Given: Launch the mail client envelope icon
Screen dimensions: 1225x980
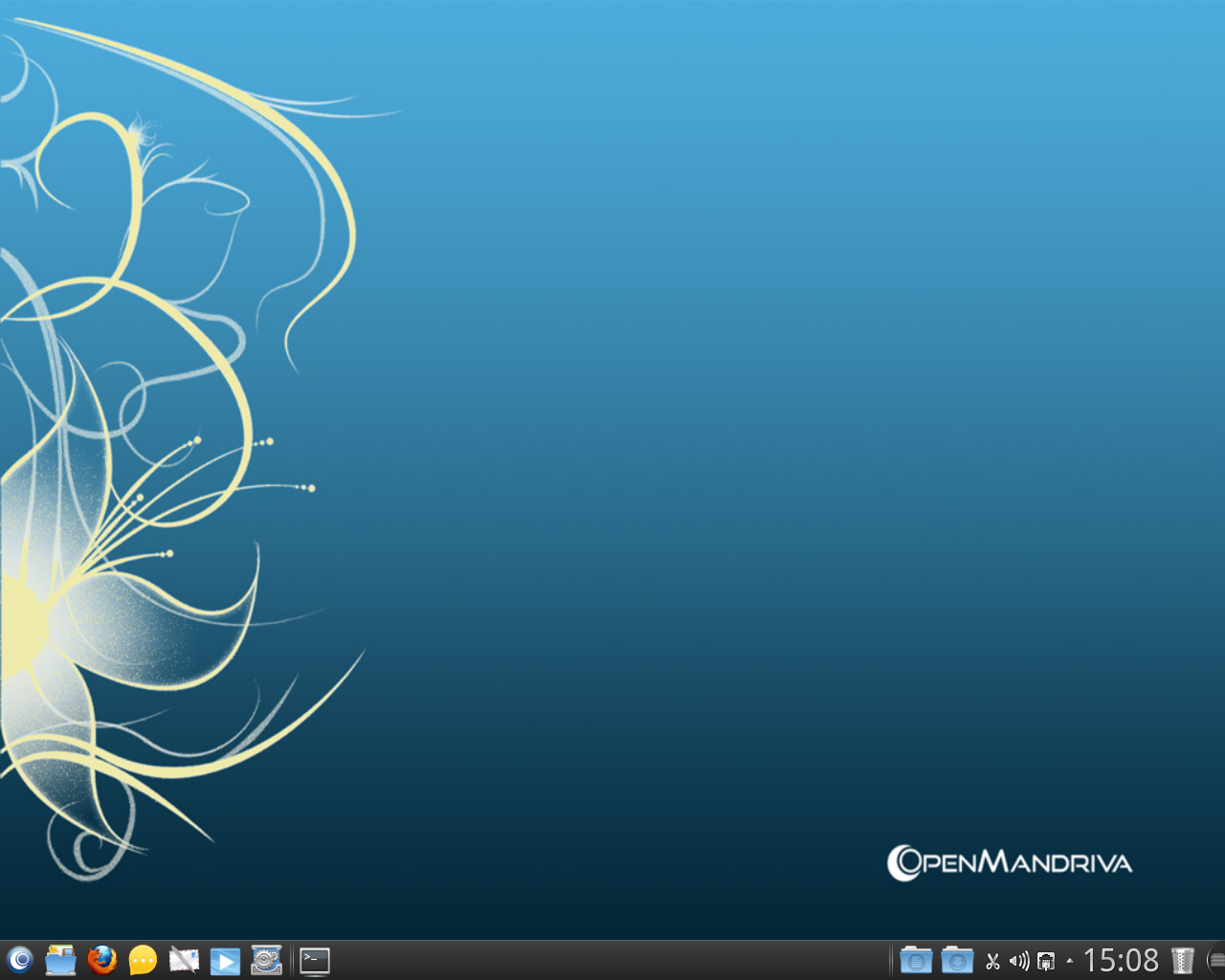Looking at the screenshot, I should click(184, 960).
